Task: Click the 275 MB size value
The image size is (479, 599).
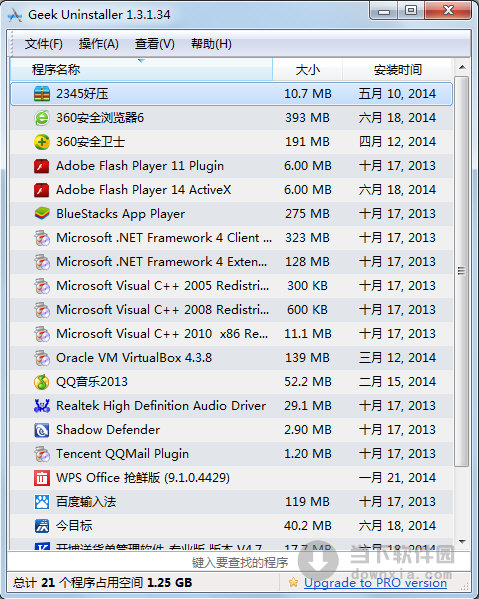Action: (x=307, y=214)
